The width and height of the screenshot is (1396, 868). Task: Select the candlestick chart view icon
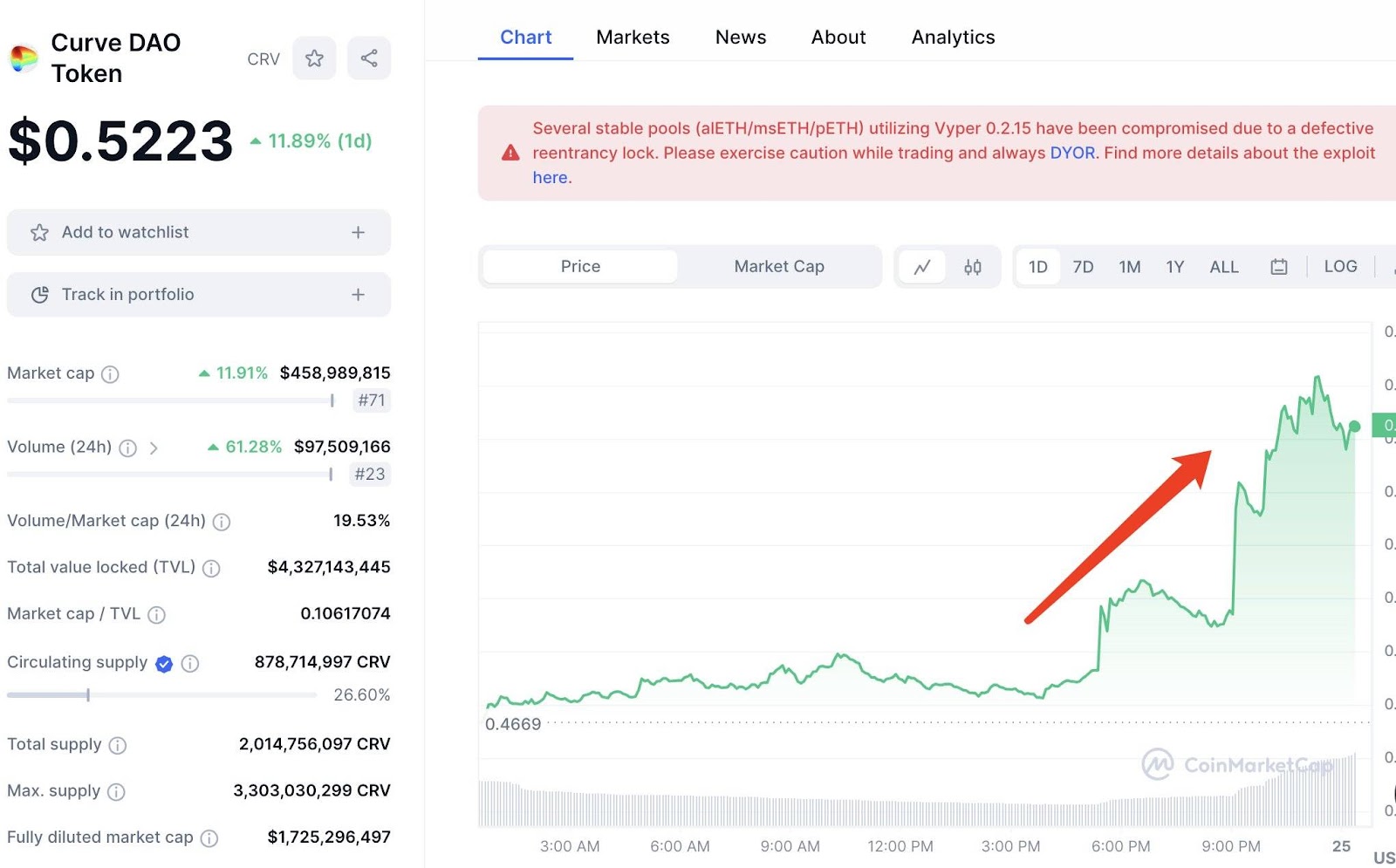[973, 267]
